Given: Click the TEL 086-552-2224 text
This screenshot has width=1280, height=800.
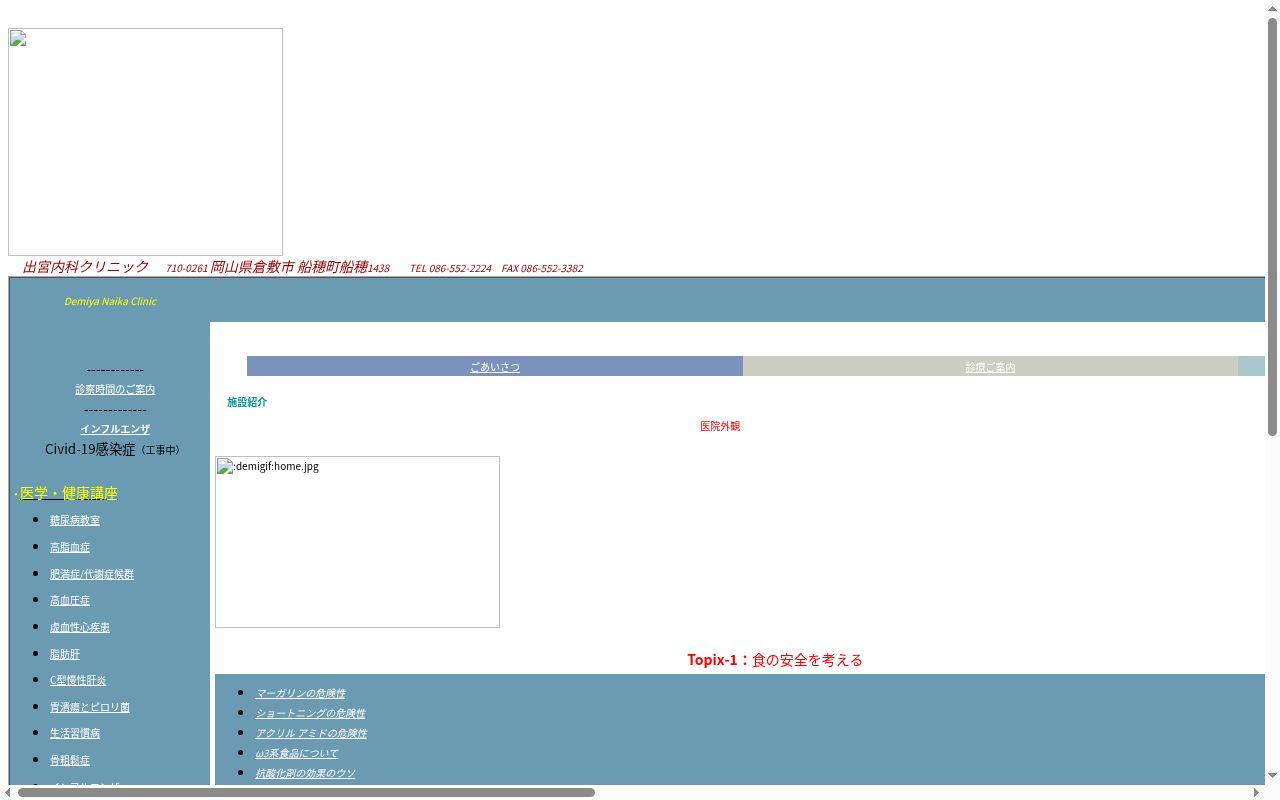Looking at the screenshot, I should tap(450, 268).
